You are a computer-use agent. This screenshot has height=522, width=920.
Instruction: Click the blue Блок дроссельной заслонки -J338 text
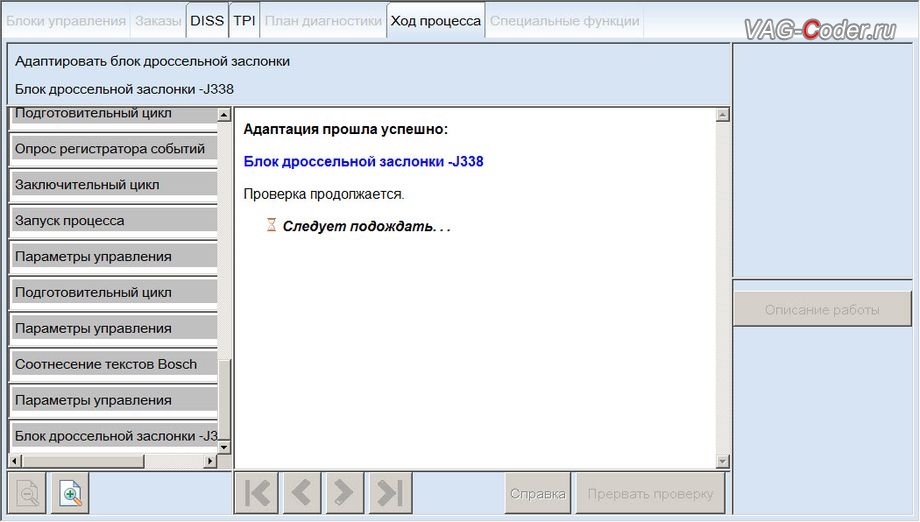pos(363,161)
